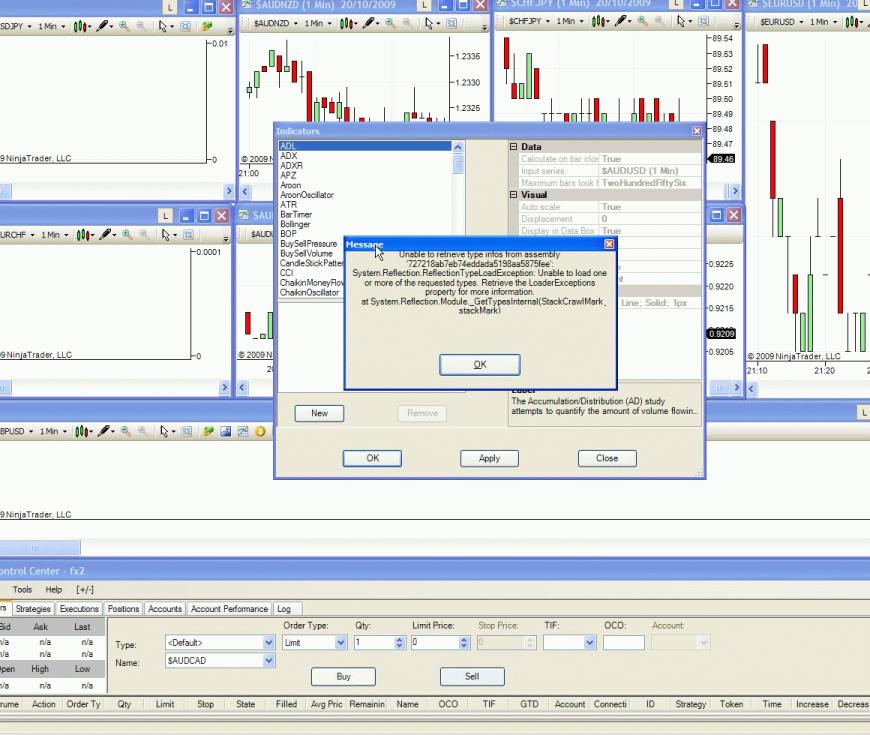Click the Buy order button
The height and width of the screenshot is (735, 870).
343,676
